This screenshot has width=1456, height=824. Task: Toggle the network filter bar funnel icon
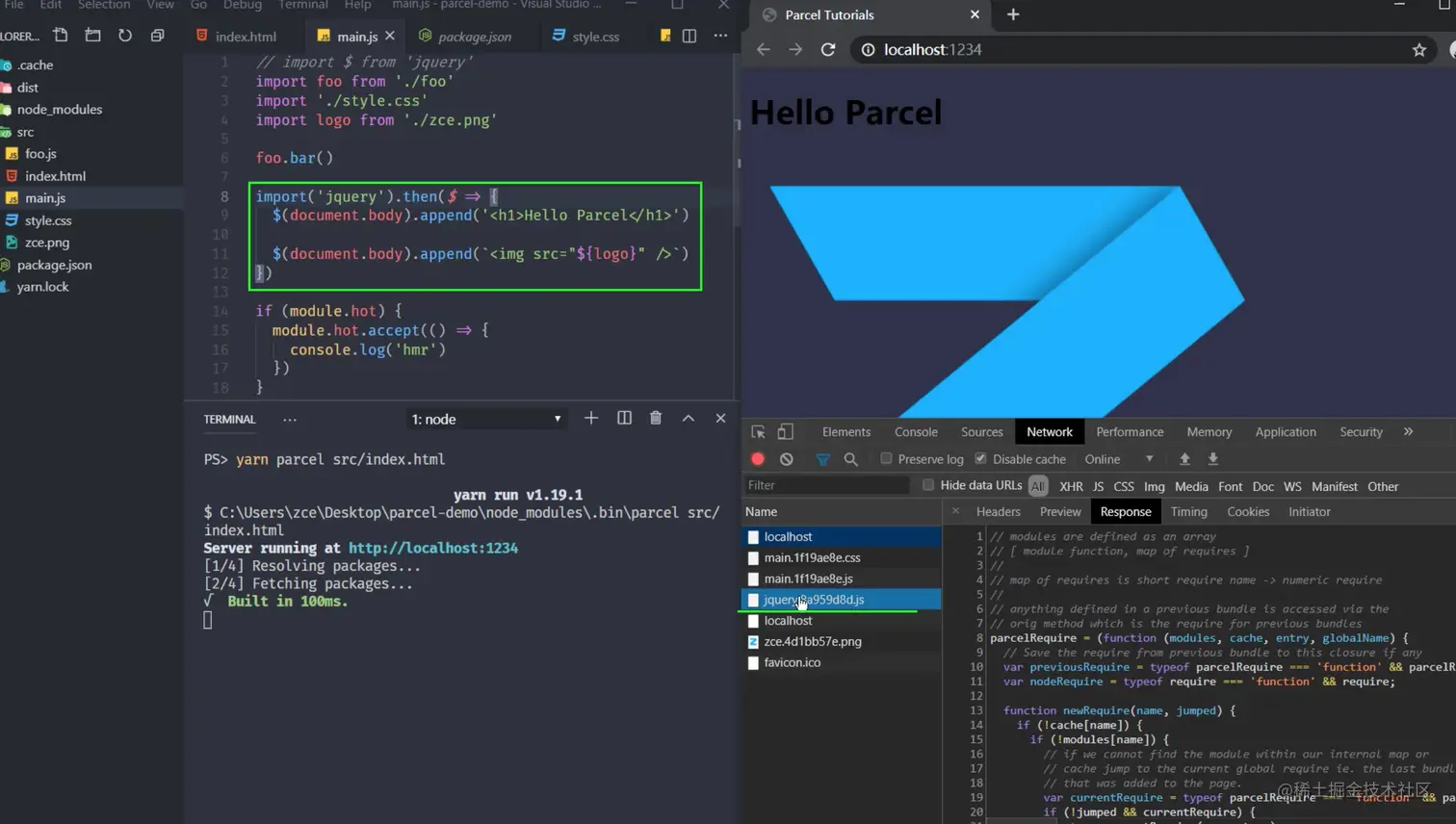coord(822,459)
